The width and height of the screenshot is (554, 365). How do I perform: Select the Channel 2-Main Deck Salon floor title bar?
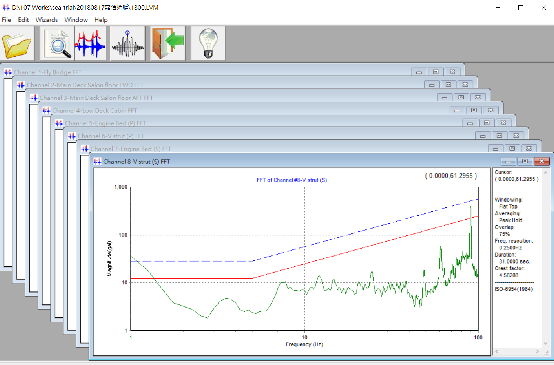coord(84,85)
